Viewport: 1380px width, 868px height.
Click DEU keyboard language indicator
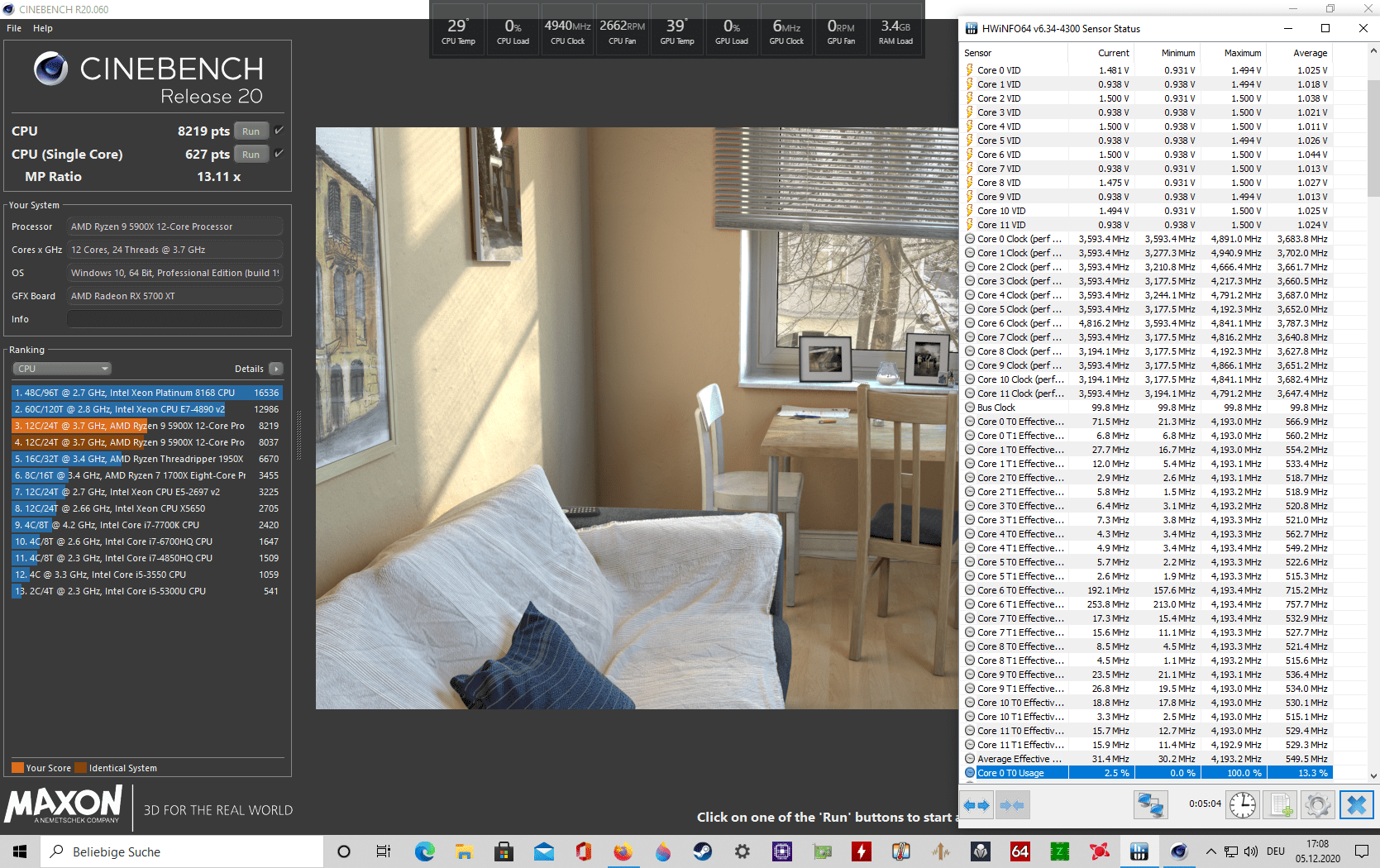(x=1276, y=851)
